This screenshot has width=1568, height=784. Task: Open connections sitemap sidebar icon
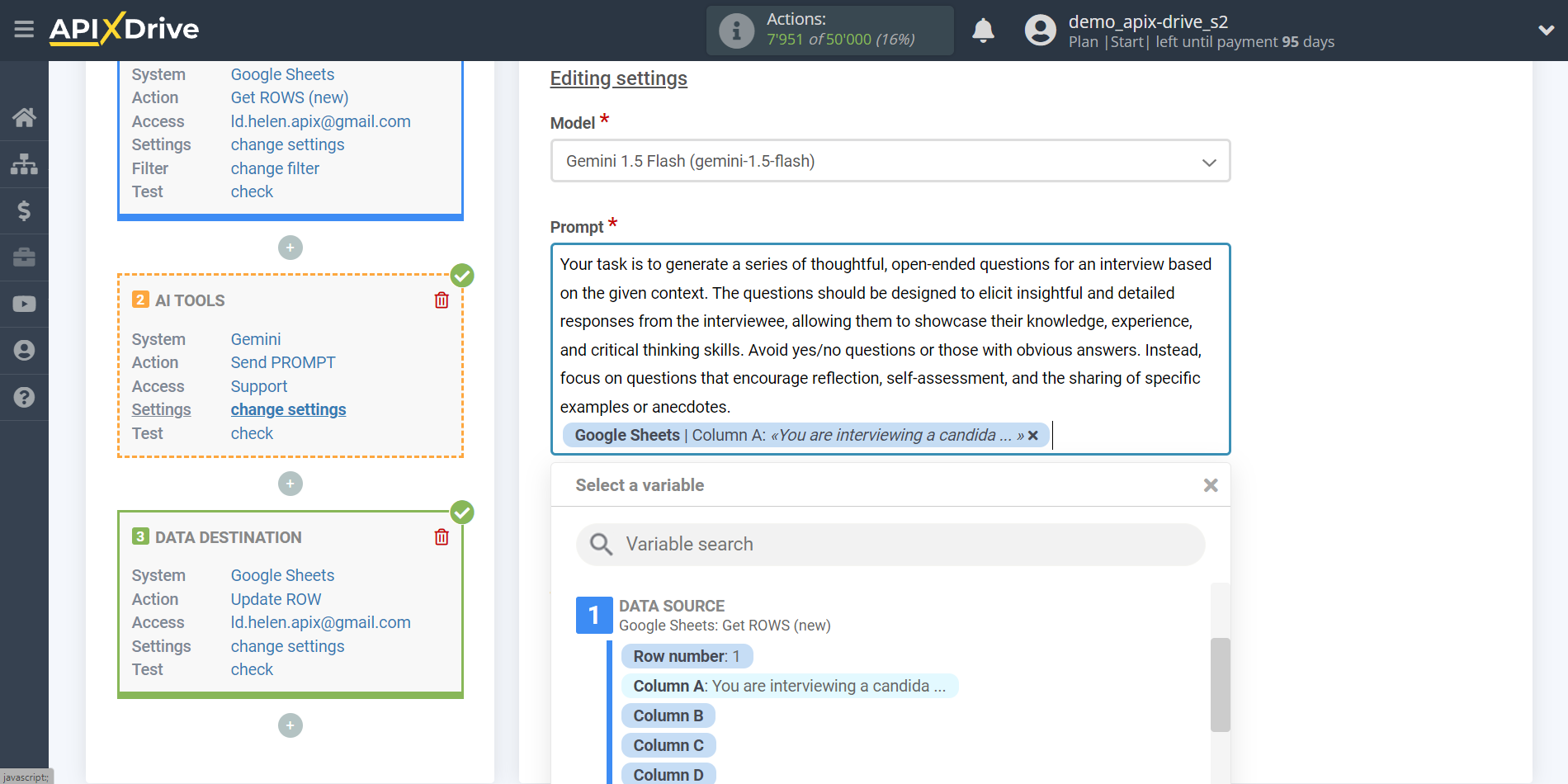tap(24, 164)
